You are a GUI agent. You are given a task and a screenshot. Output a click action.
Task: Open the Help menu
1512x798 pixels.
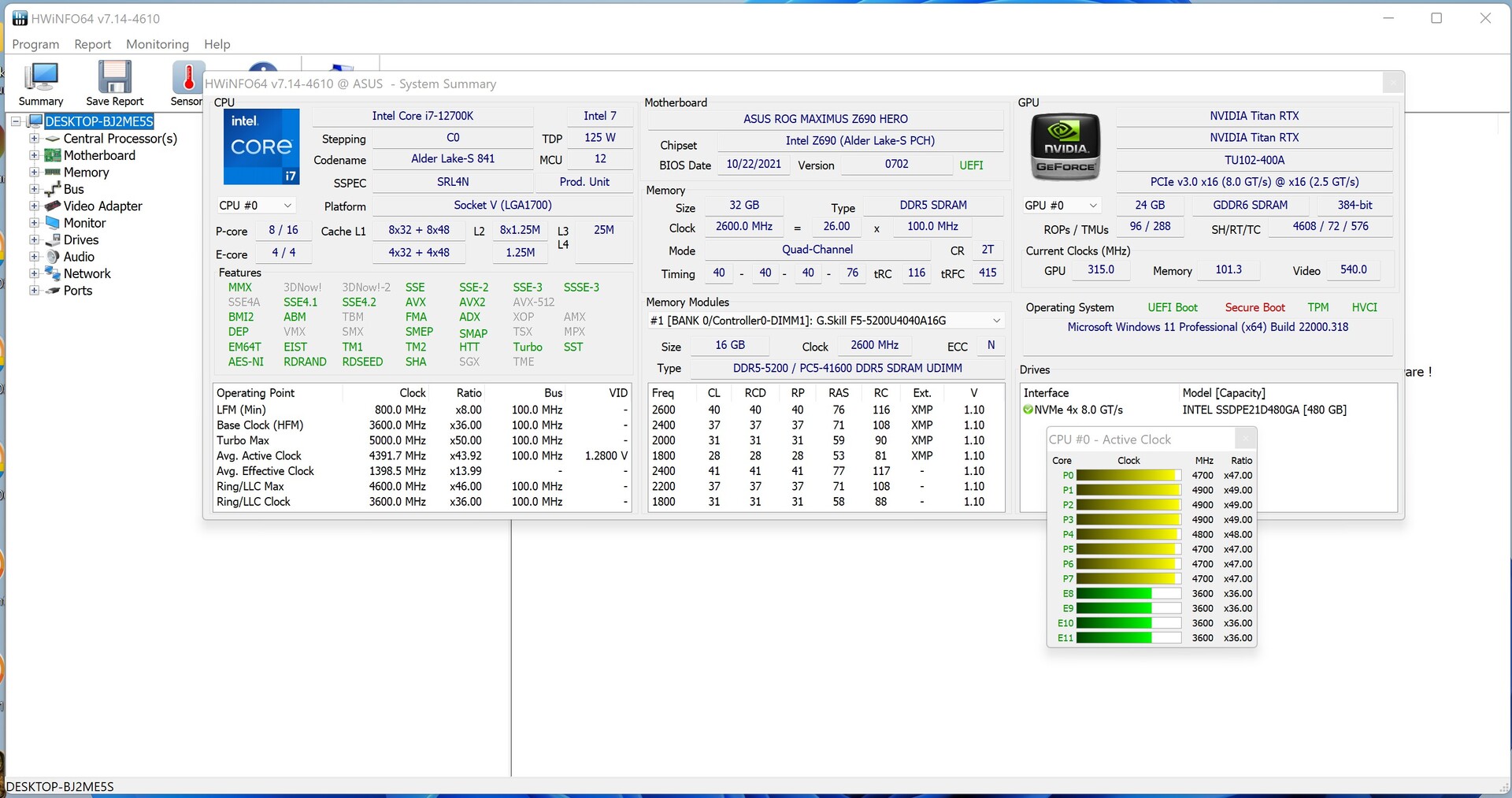[217, 44]
